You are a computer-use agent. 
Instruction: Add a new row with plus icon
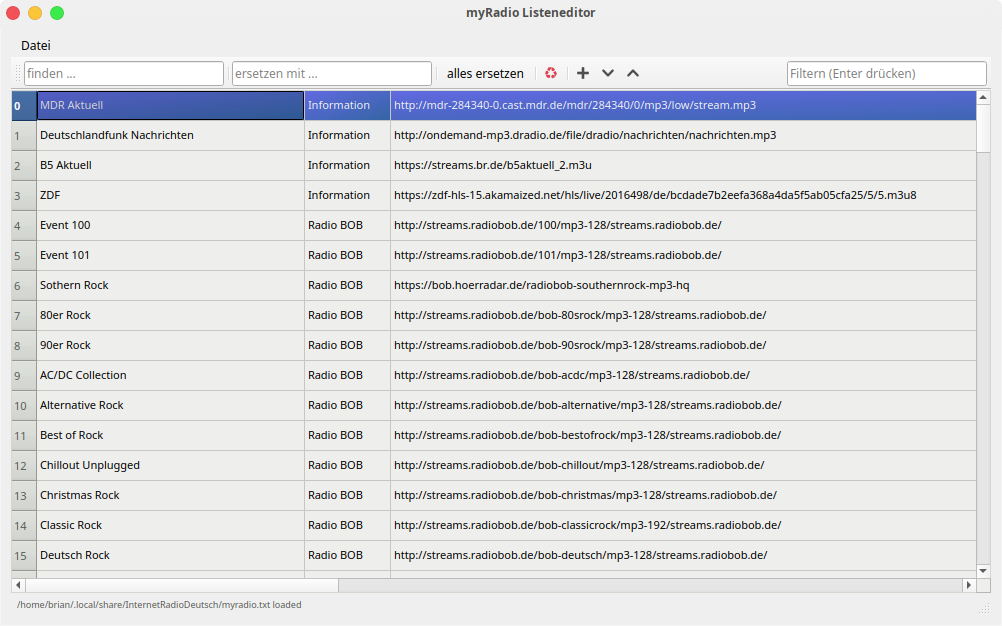pos(583,73)
